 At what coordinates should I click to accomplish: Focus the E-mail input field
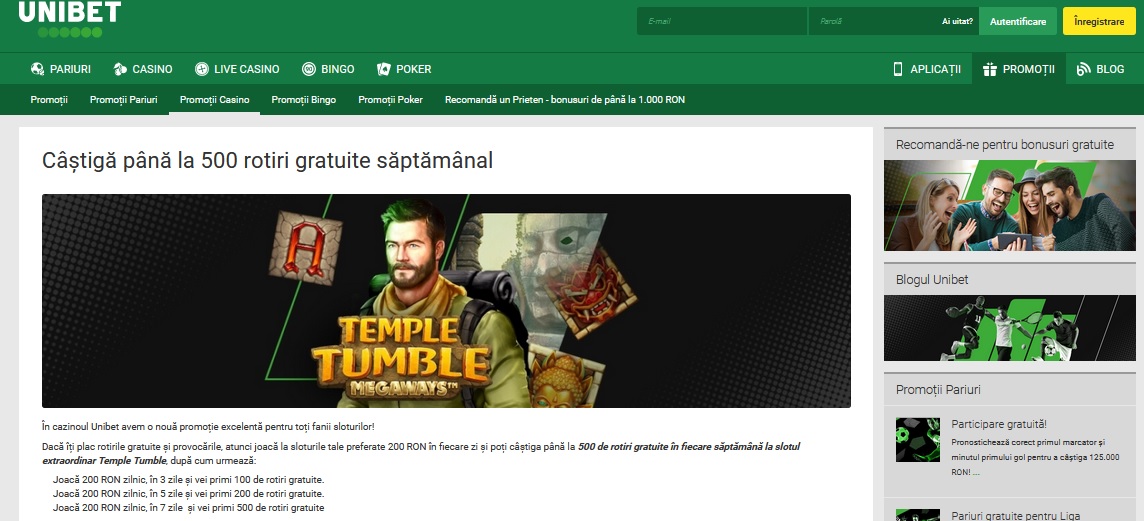(x=722, y=21)
